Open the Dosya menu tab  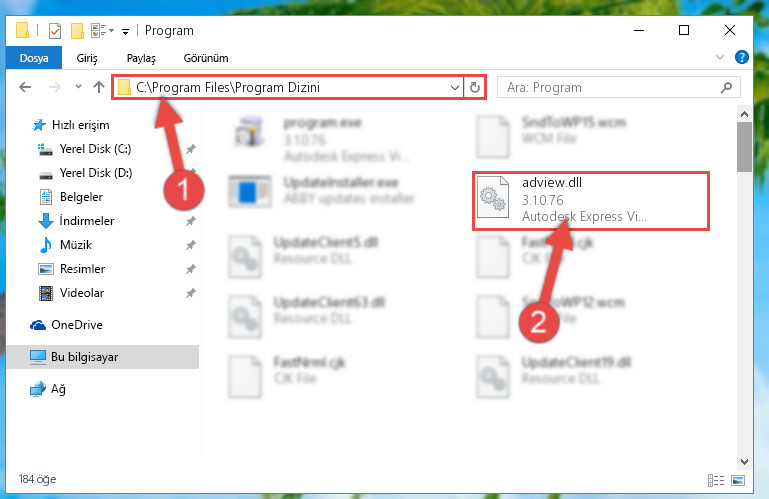click(34, 58)
